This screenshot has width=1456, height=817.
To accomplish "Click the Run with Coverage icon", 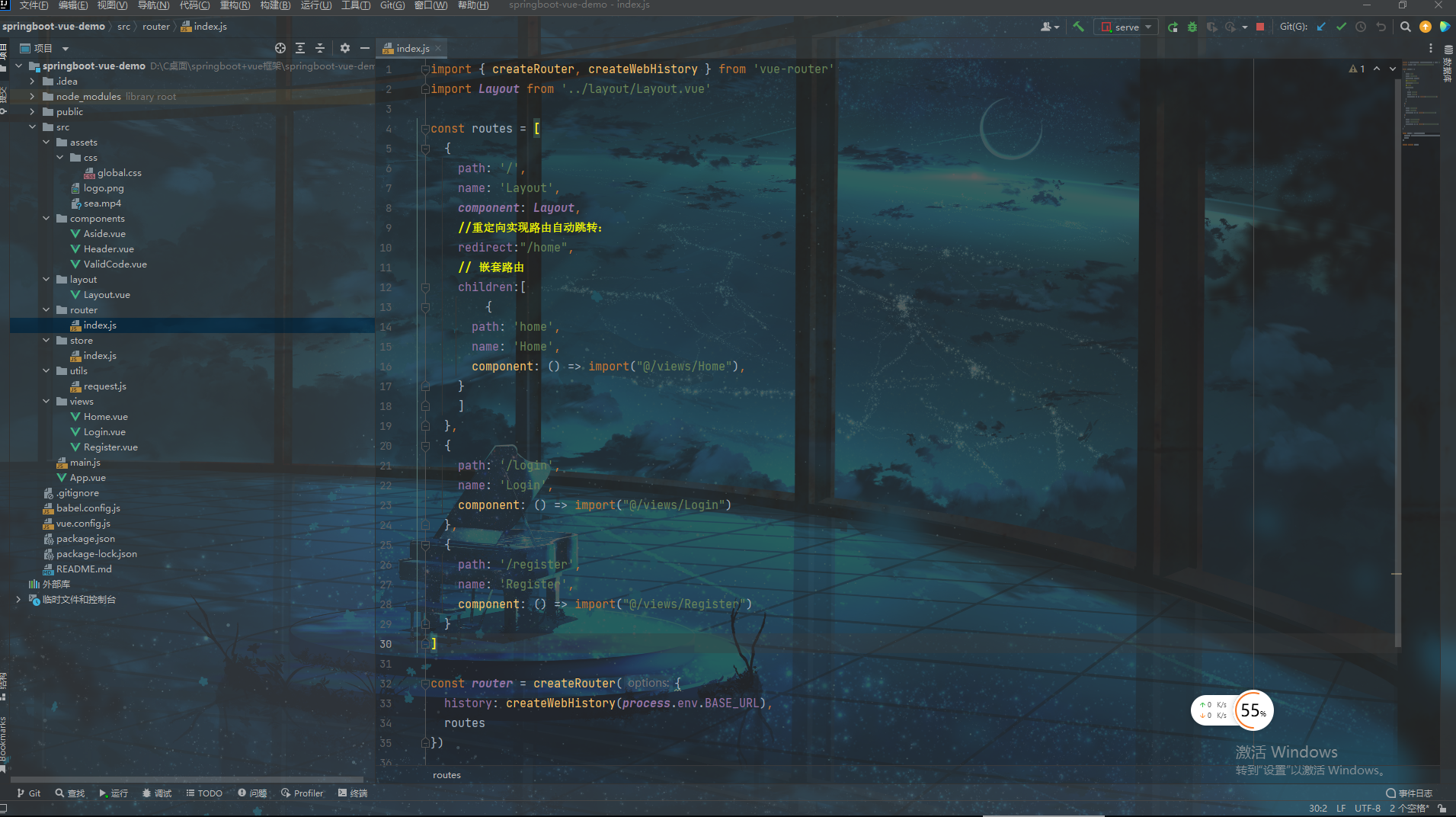I will pyautogui.click(x=1211, y=27).
